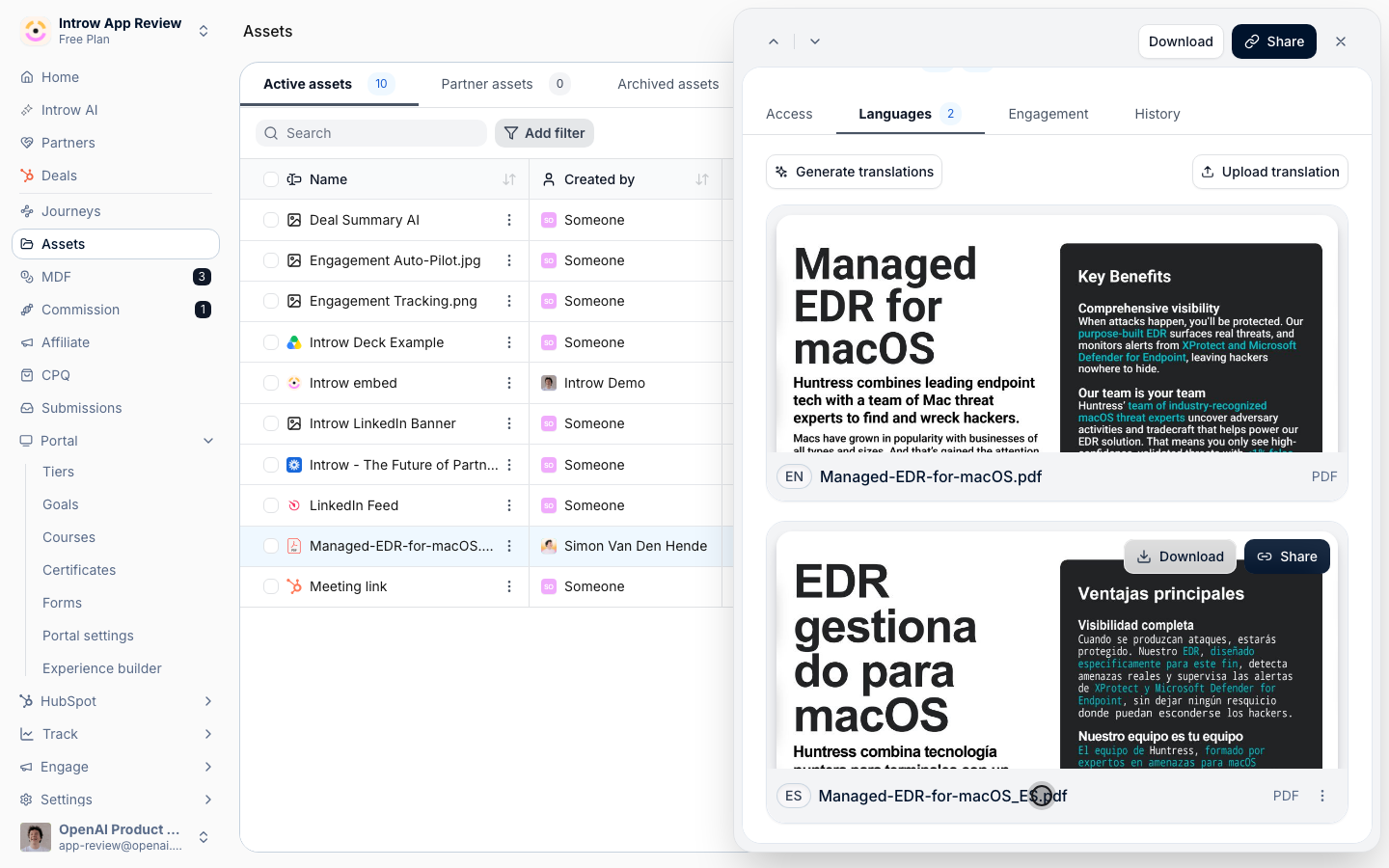1389x868 pixels.
Task: Click the Introw Deck Example Google Drive icon
Action: pyautogui.click(x=294, y=342)
